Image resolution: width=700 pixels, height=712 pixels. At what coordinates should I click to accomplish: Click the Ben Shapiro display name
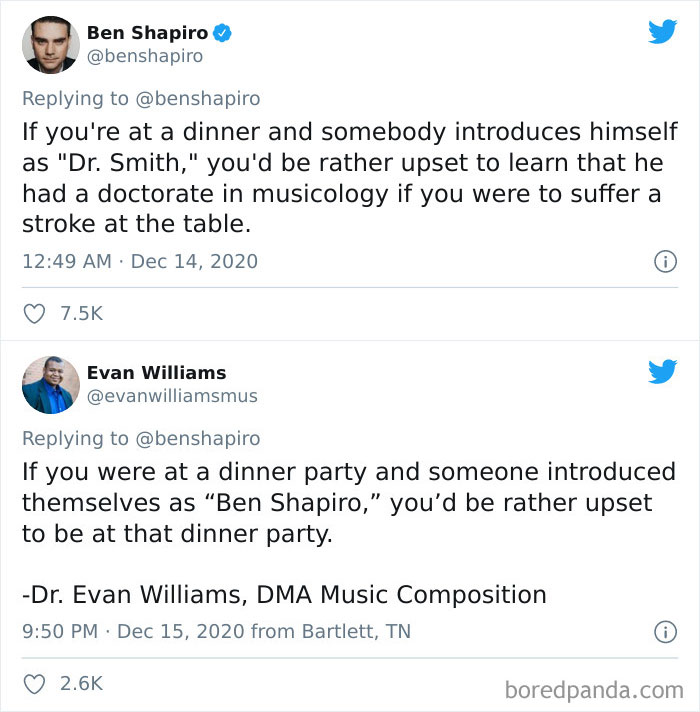coord(148,33)
